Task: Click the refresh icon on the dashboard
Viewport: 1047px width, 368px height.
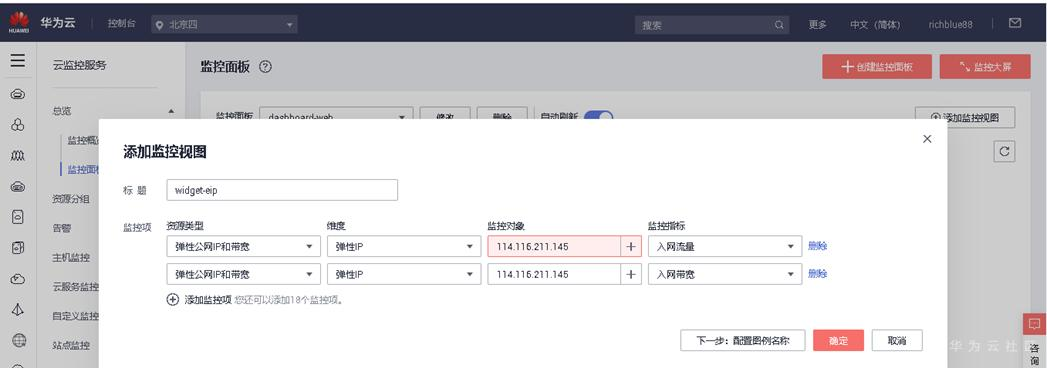Action: 1004,152
